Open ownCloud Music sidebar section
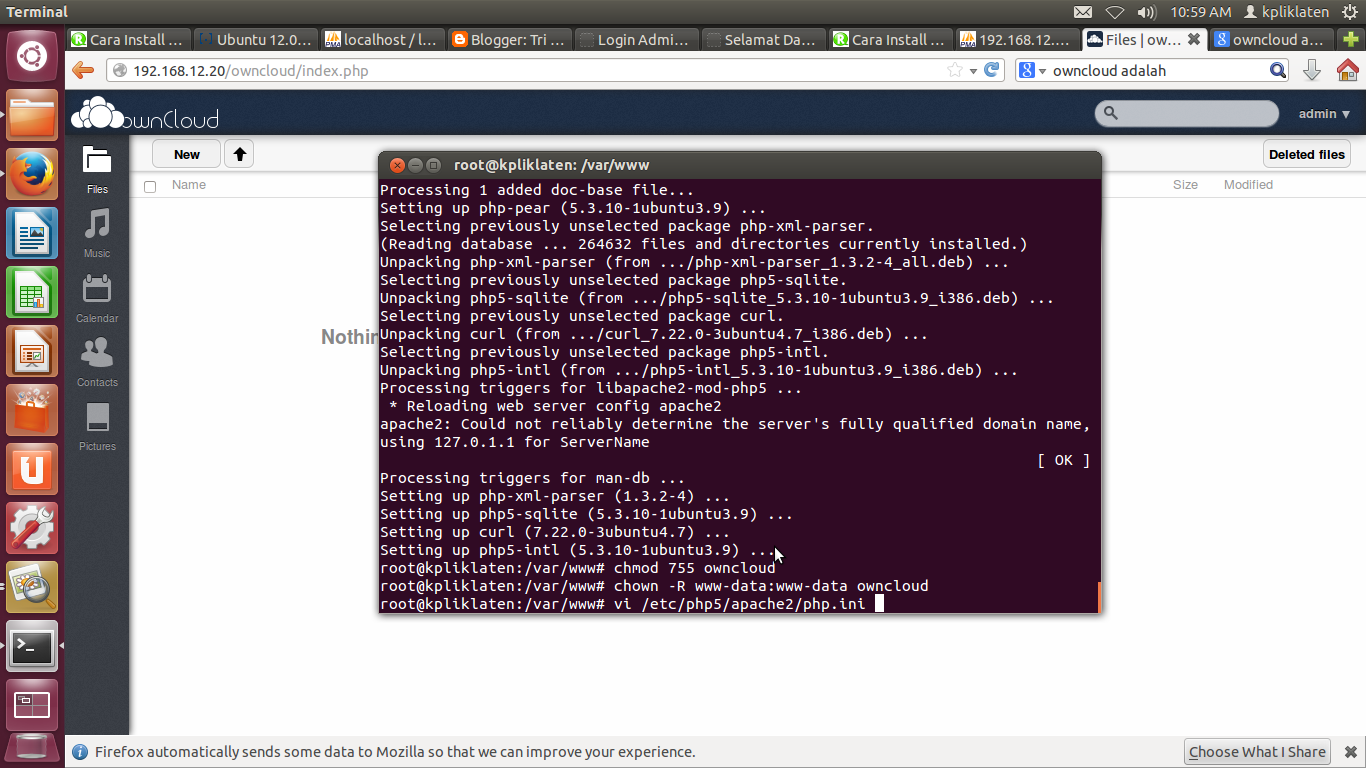 pyautogui.click(x=97, y=233)
